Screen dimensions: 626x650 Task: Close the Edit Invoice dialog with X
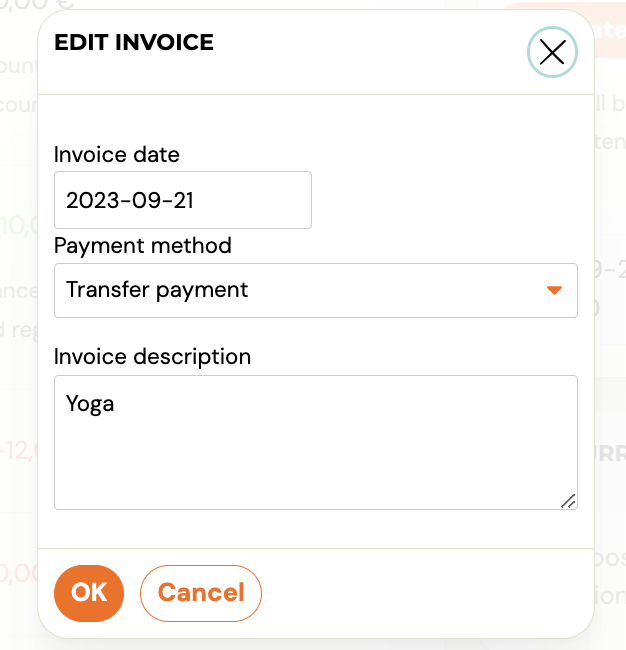tap(552, 52)
